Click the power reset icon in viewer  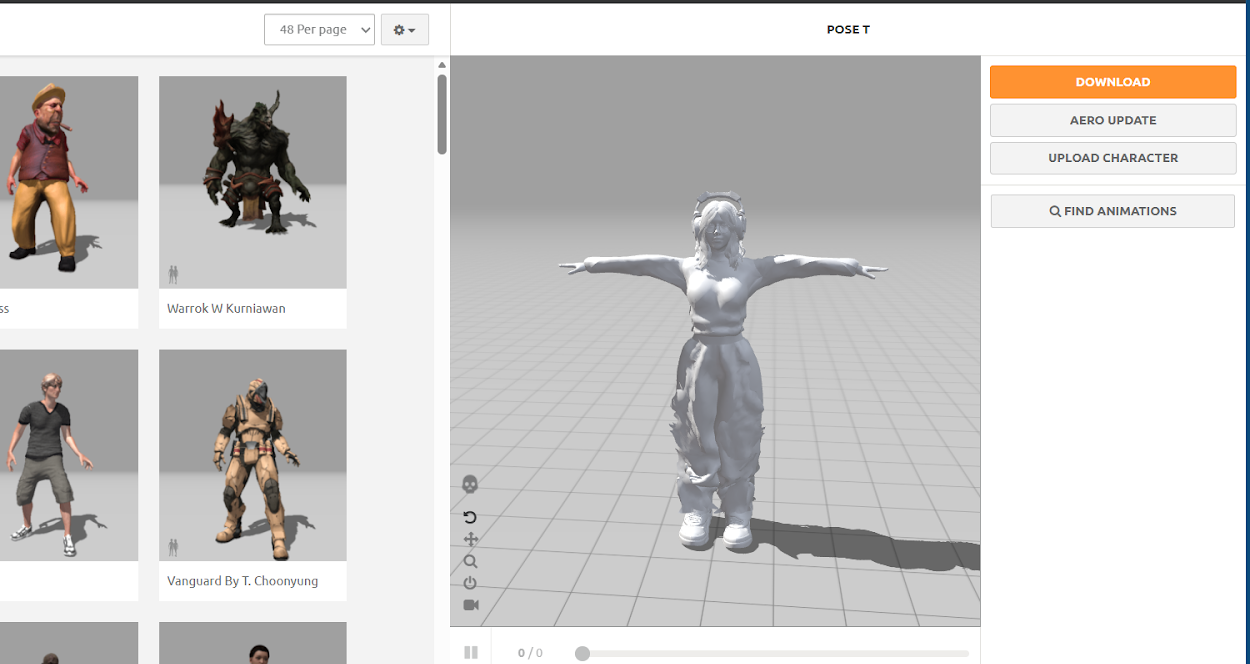point(470,583)
